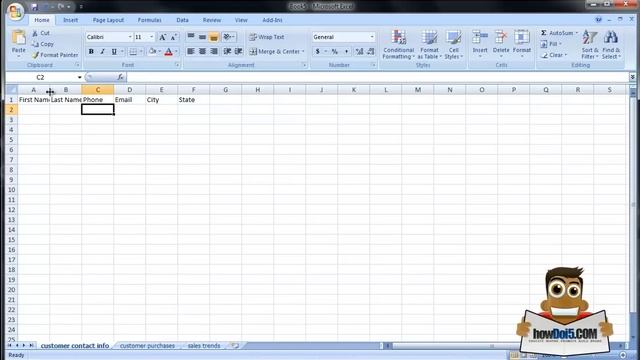Click the Copy icon

pyautogui.click(x=36, y=44)
